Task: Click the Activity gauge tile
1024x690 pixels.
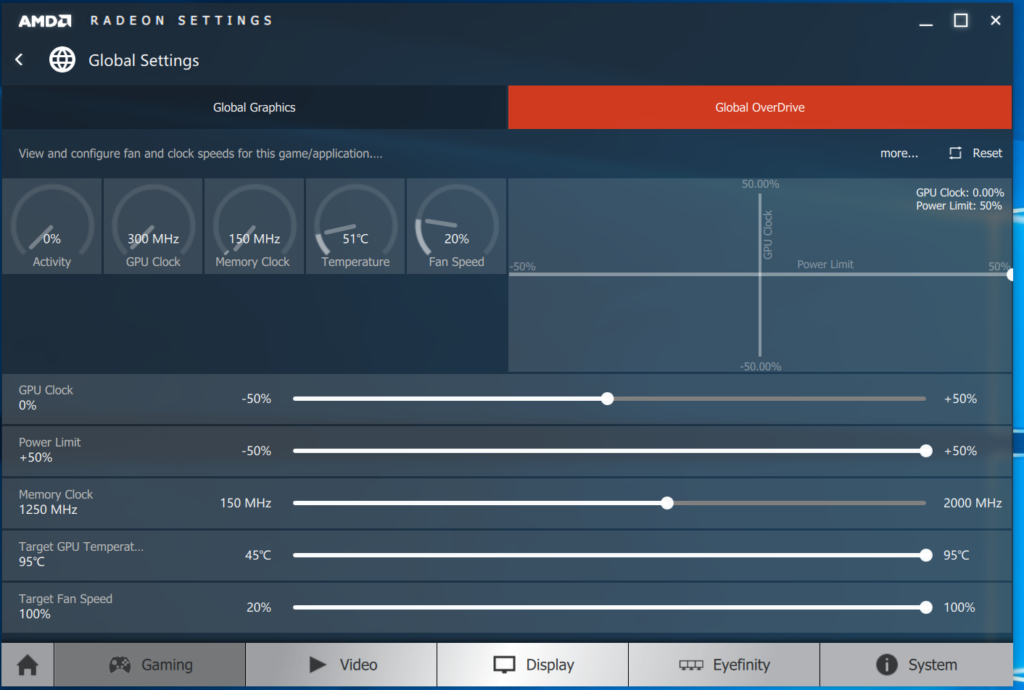Action: [52, 226]
